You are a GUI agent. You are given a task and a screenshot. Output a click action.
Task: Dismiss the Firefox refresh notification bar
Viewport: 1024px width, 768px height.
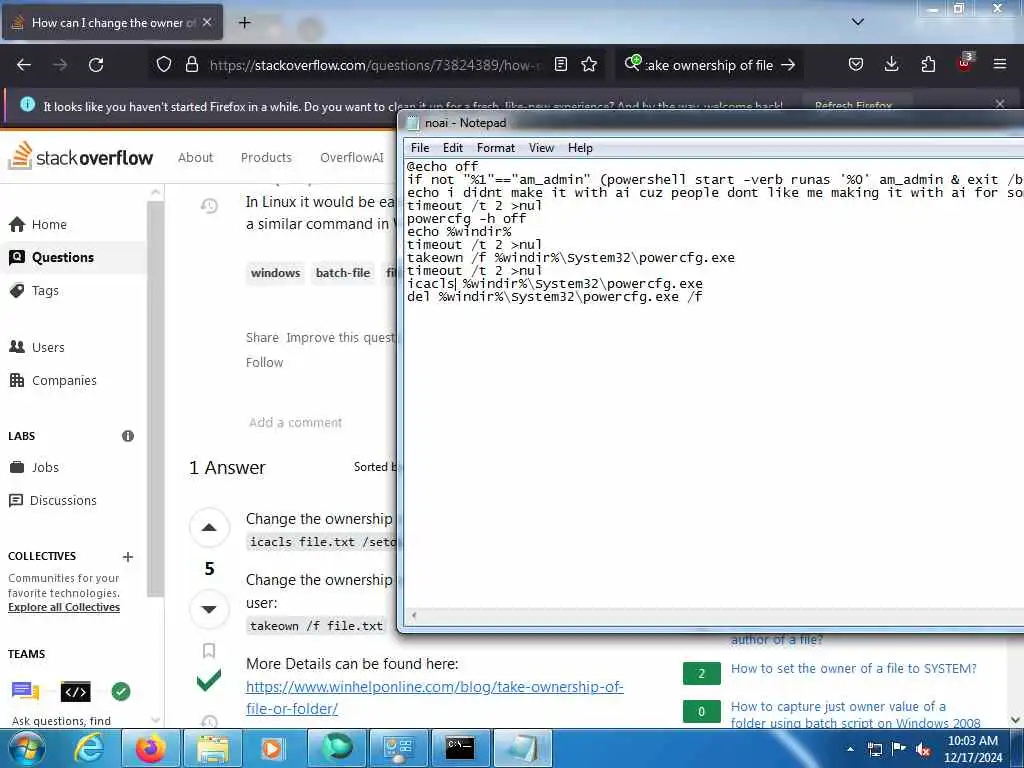click(1000, 104)
